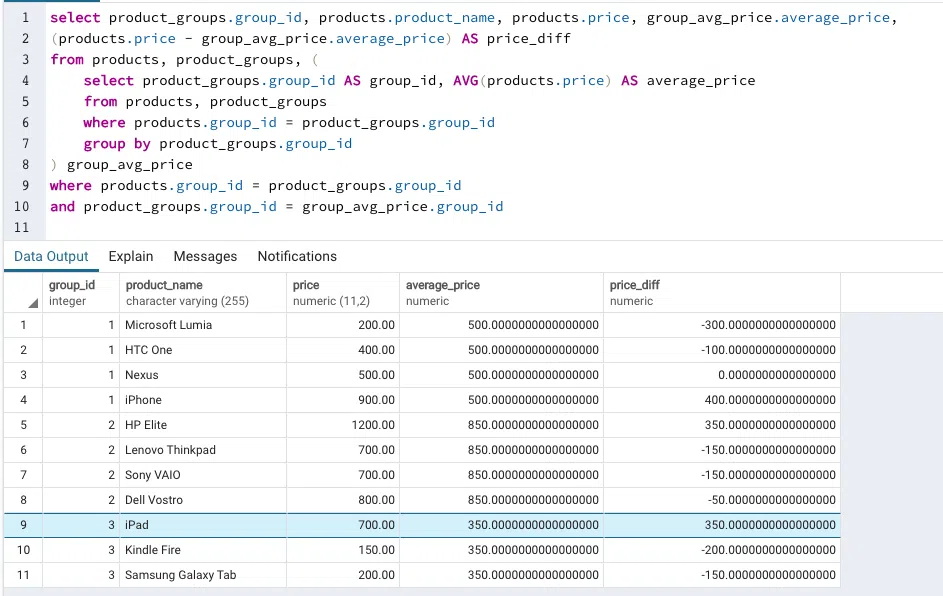Click the Nexus product cell
Screen dimensions: 943x596
(203, 375)
